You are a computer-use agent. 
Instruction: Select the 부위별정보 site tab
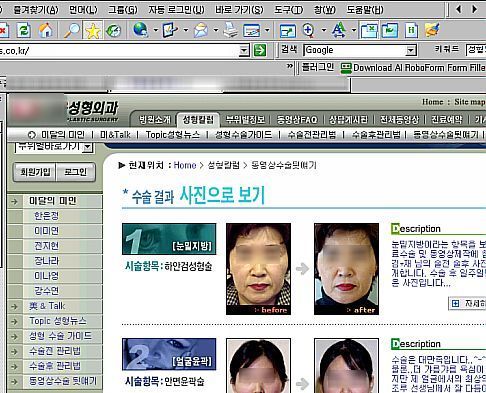tap(245, 119)
